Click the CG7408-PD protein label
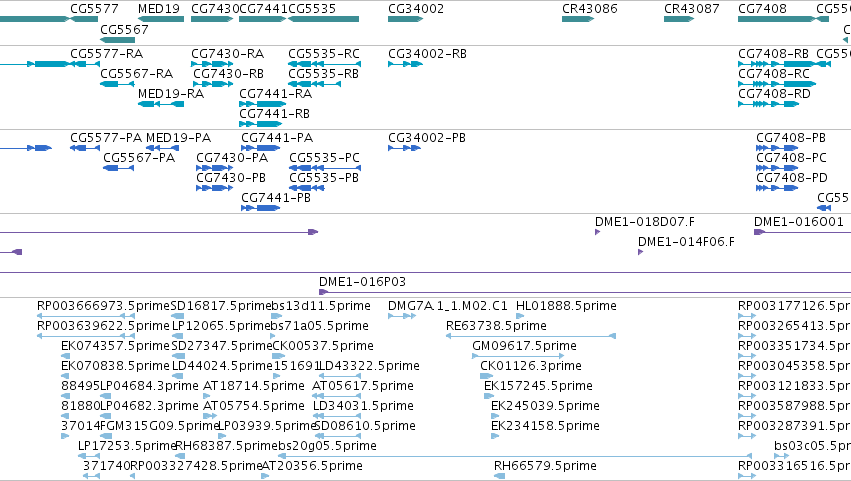This screenshot has height=481, width=851. click(792, 178)
